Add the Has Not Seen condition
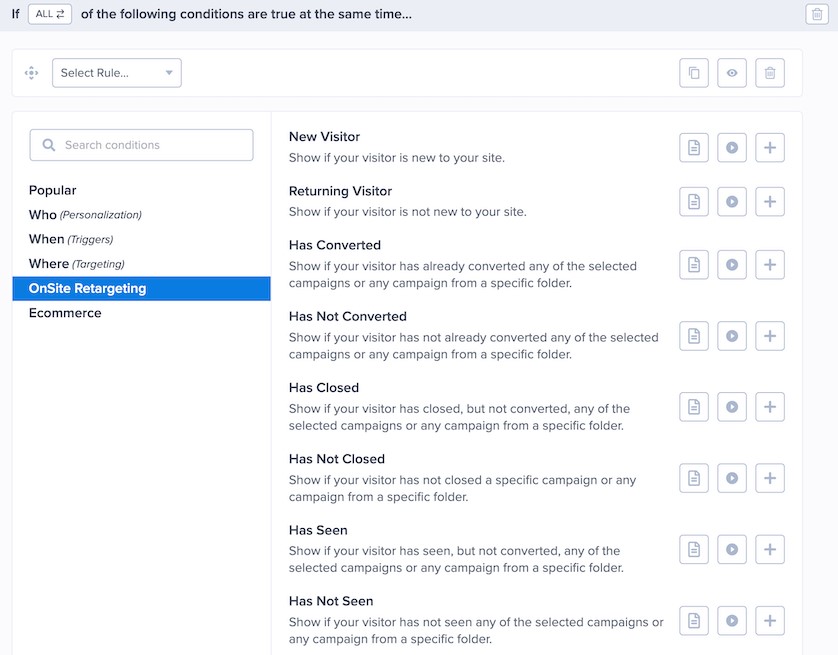 pos(770,620)
